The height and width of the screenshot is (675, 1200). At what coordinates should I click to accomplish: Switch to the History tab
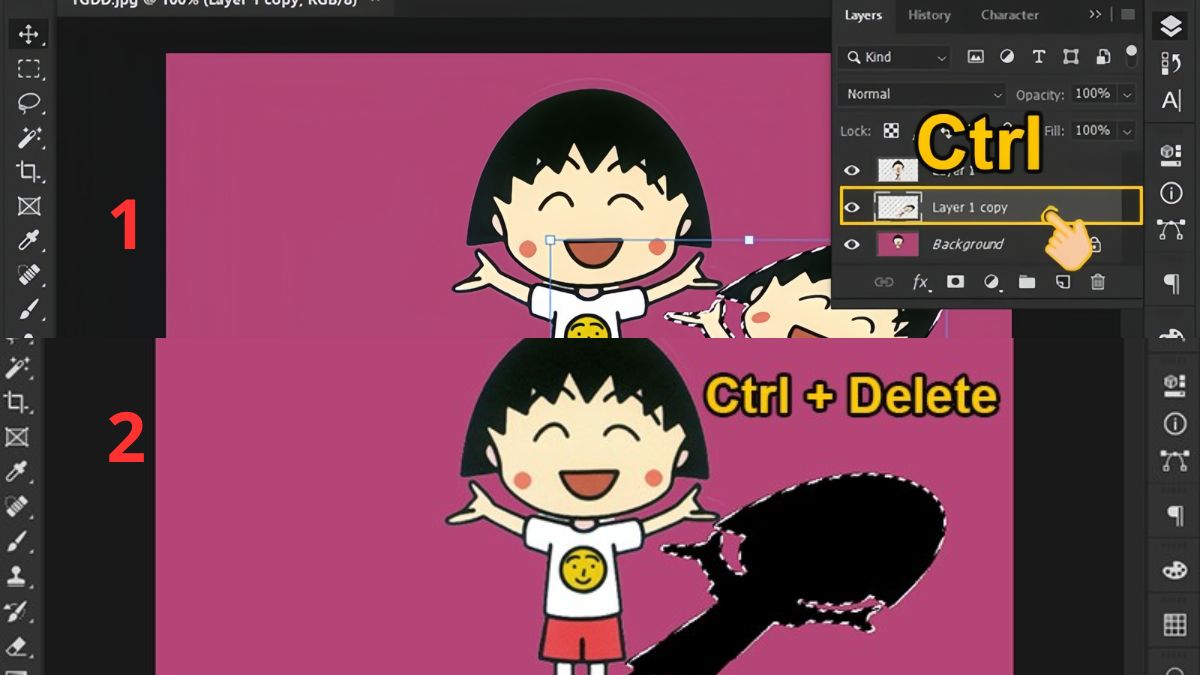[x=929, y=15]
